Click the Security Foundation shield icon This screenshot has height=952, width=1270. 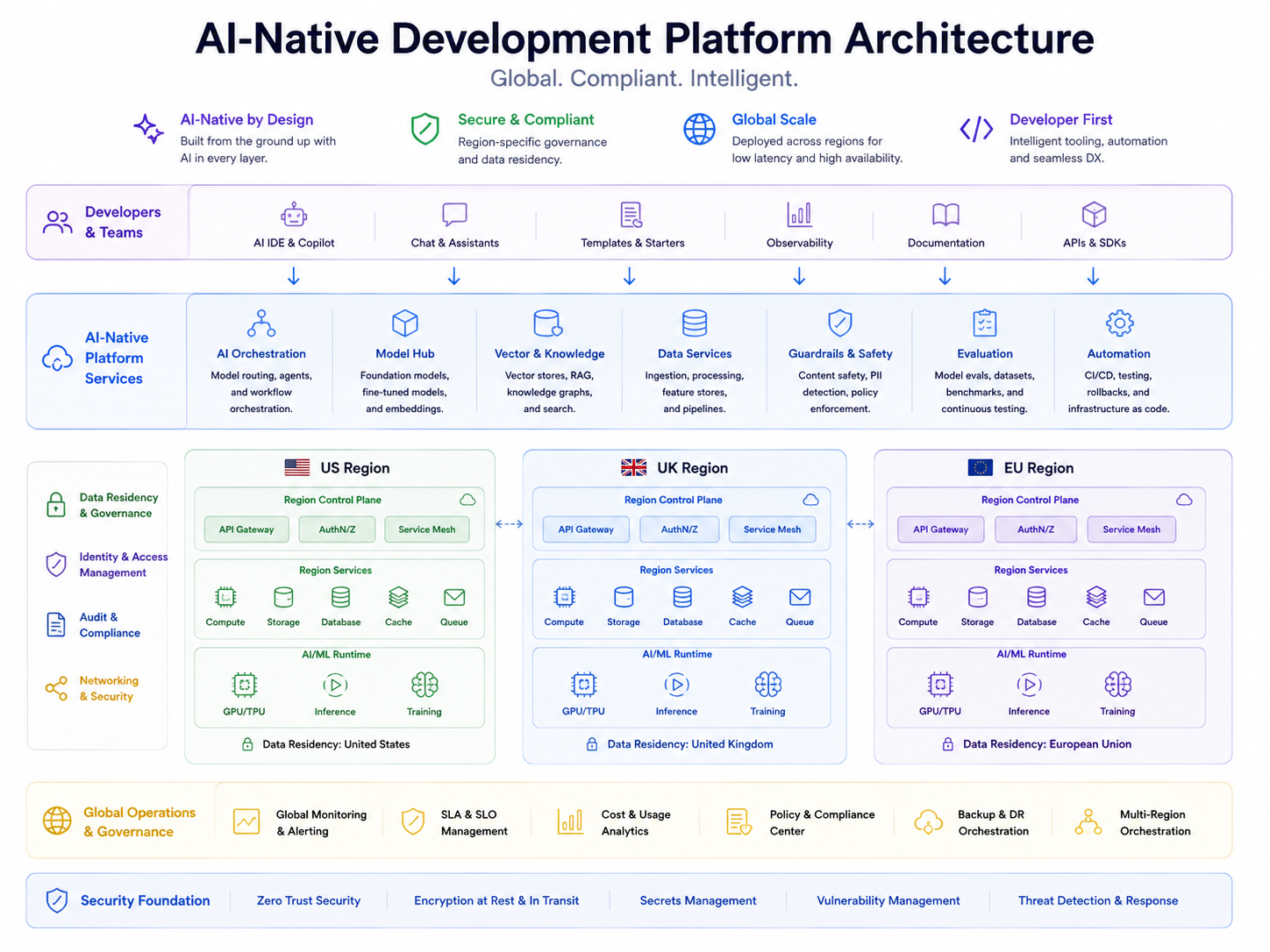57,900
